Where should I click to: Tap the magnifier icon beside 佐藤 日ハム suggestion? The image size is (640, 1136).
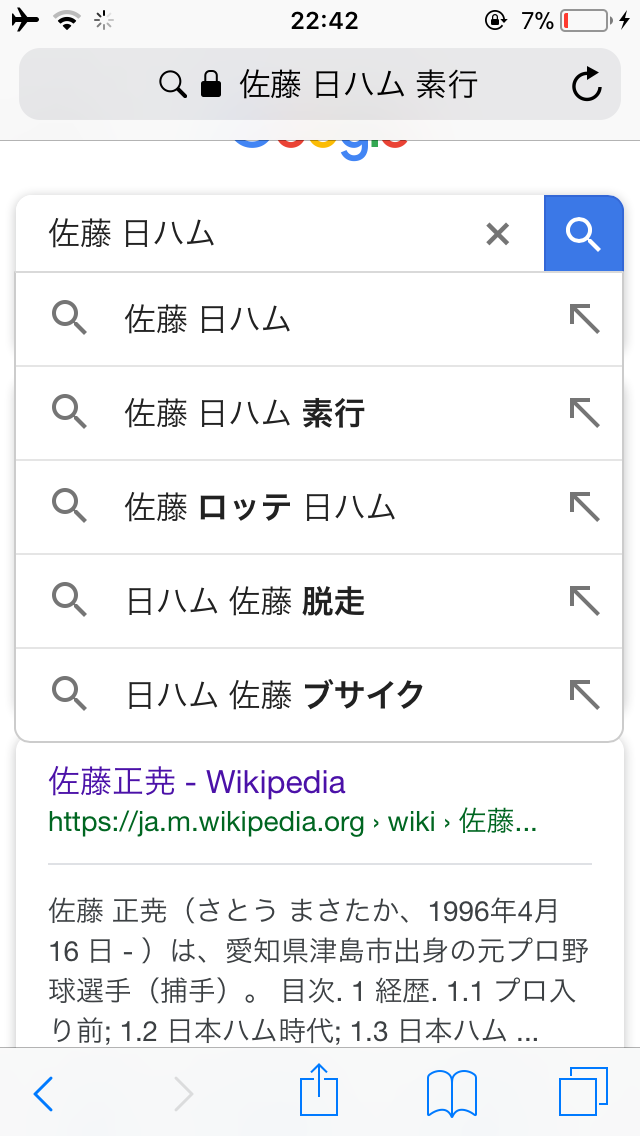[x=69, y=318]
